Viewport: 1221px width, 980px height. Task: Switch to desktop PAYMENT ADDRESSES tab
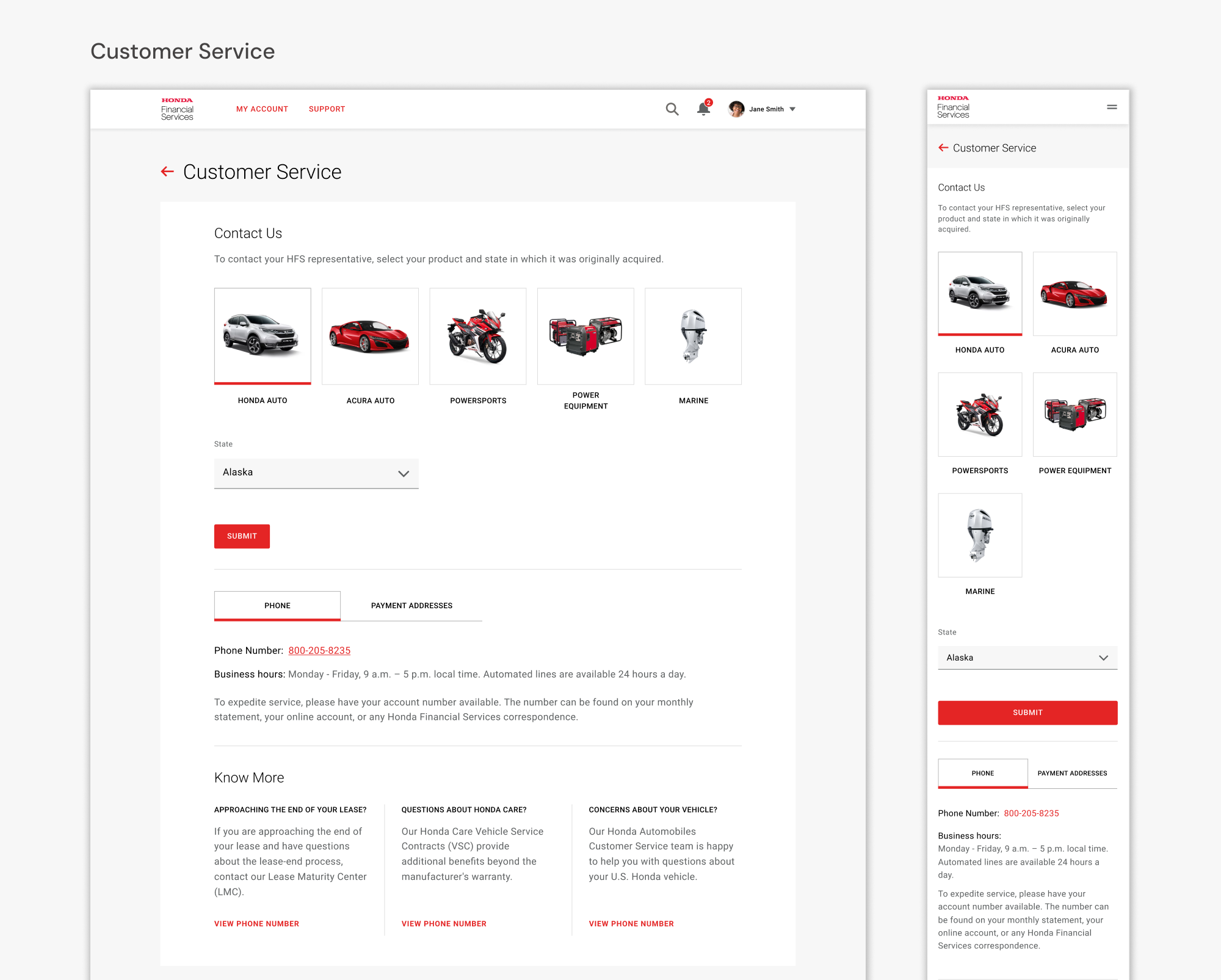[411, 606]
